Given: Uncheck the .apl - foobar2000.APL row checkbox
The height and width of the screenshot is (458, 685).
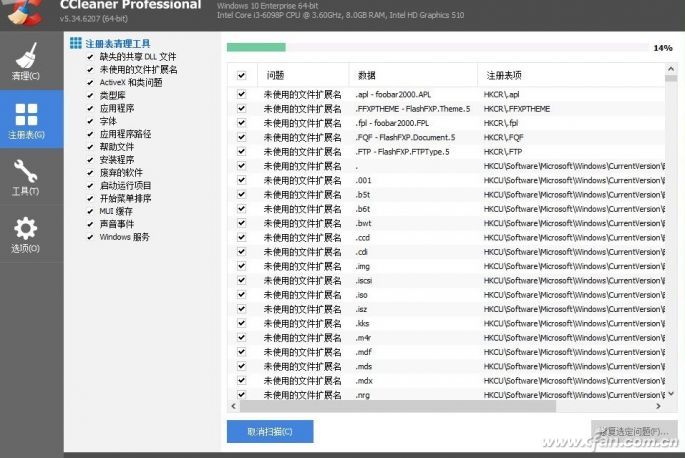Looking at the screenshot, I should click(x=241, y=94).
